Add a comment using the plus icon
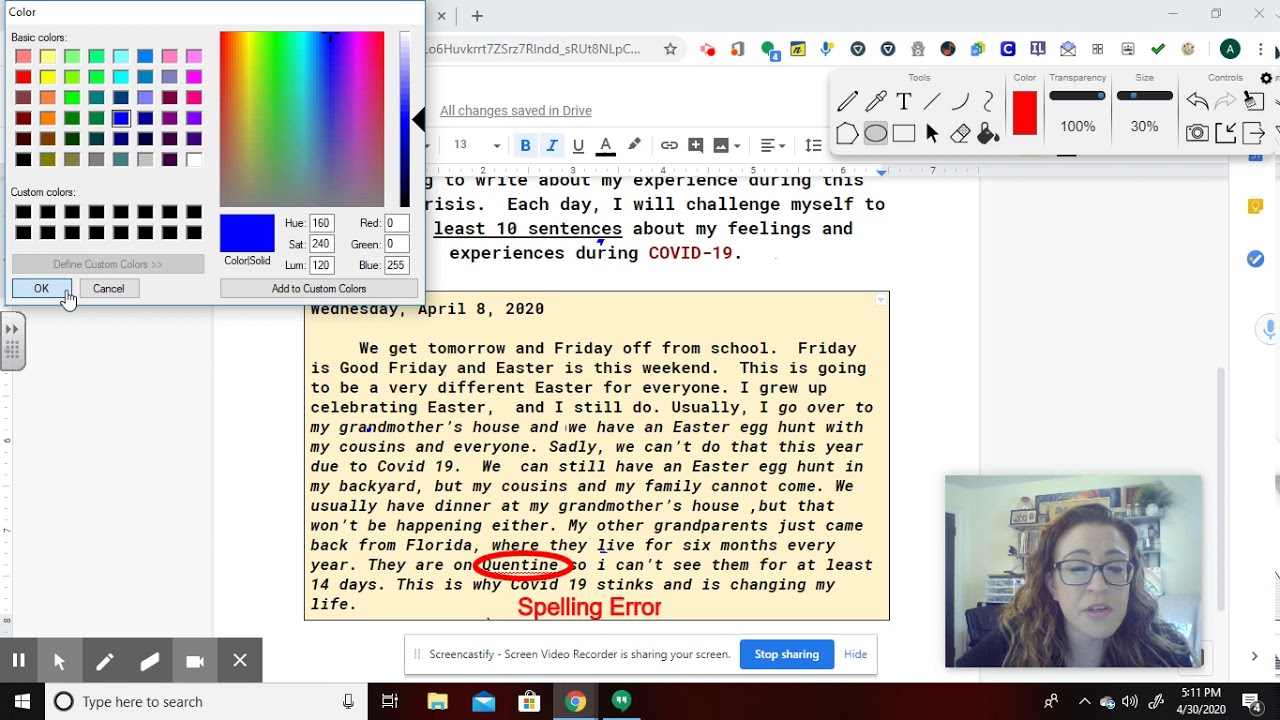The width and height of the screenshot is (1280, 720). 696,145
